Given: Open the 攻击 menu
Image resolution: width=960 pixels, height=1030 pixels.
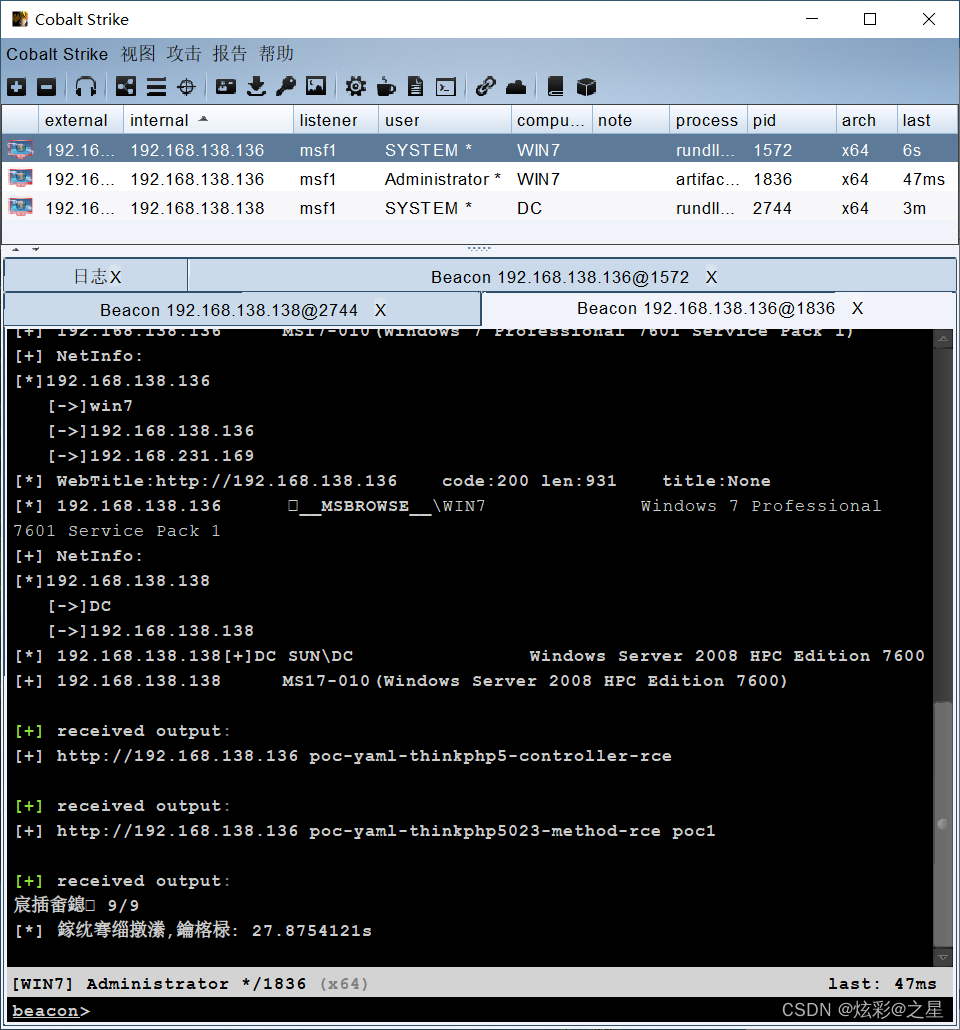Looking at the screenshot, I should coord(184,54).
